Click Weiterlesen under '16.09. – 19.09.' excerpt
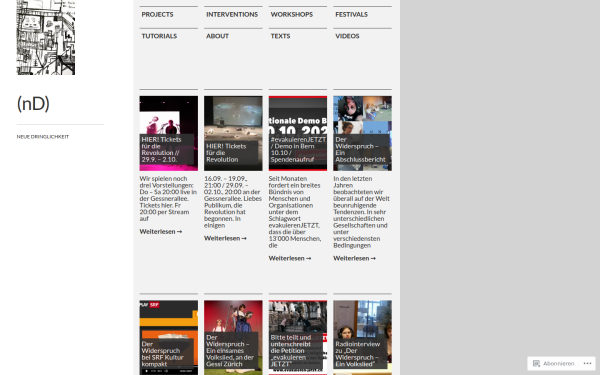The image size is (600, 375). click(225, 238)
